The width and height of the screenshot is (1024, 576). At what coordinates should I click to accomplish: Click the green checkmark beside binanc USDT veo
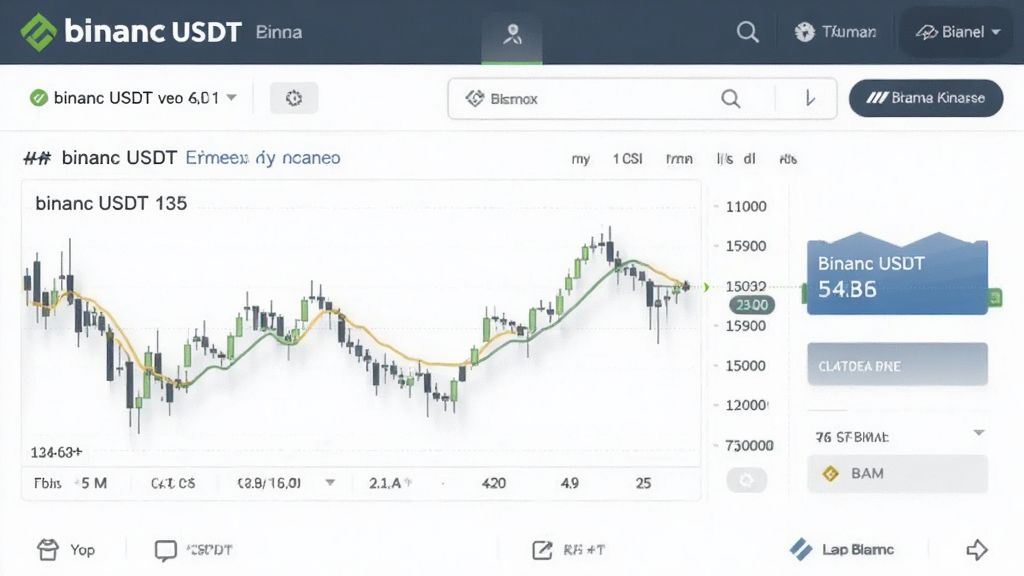pyautogui.click(x=39, y=98)
